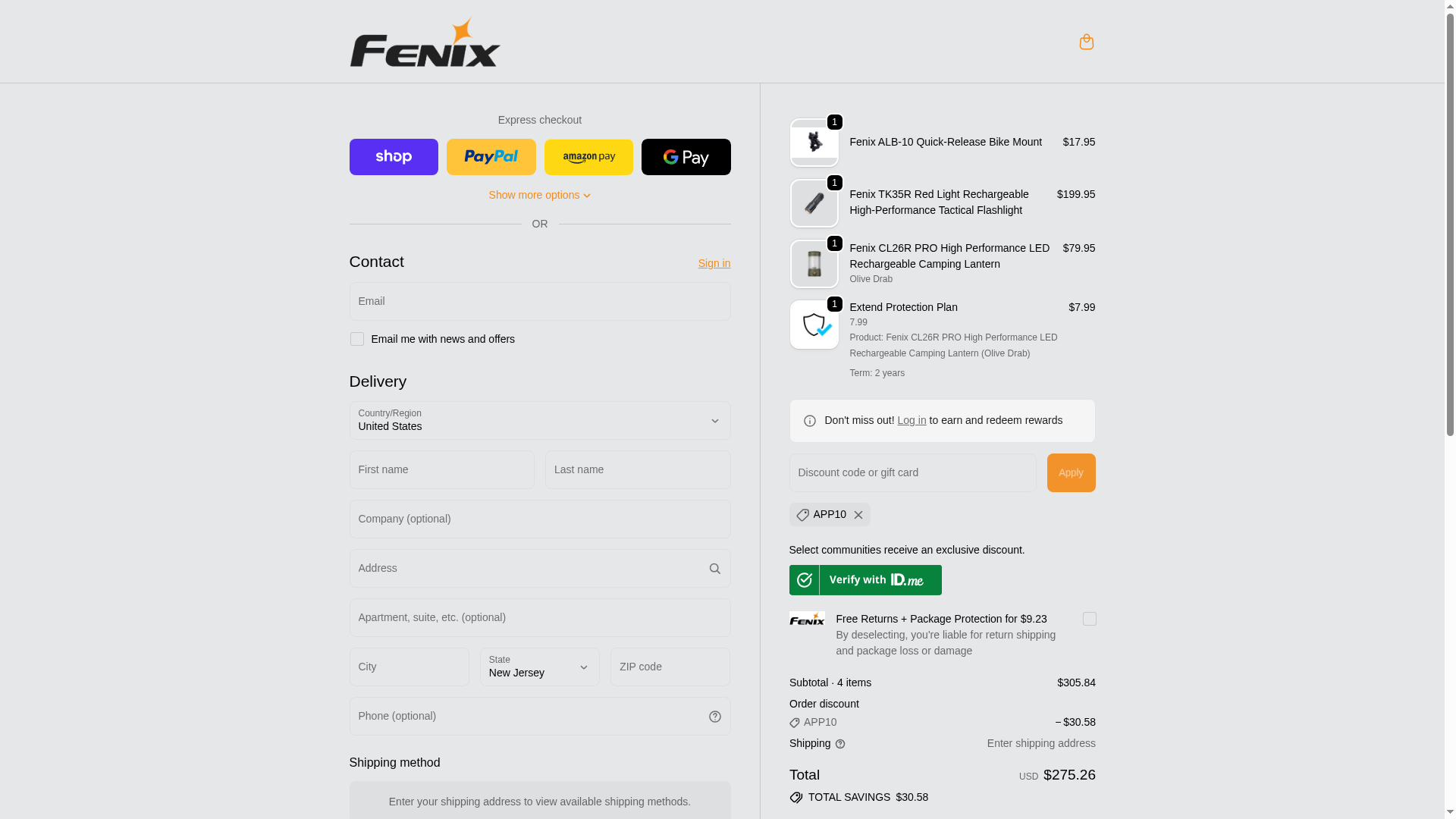Viewport: 1456px width, 819px height.
Task: Click the Sign in link
Action: pos(714,263)
